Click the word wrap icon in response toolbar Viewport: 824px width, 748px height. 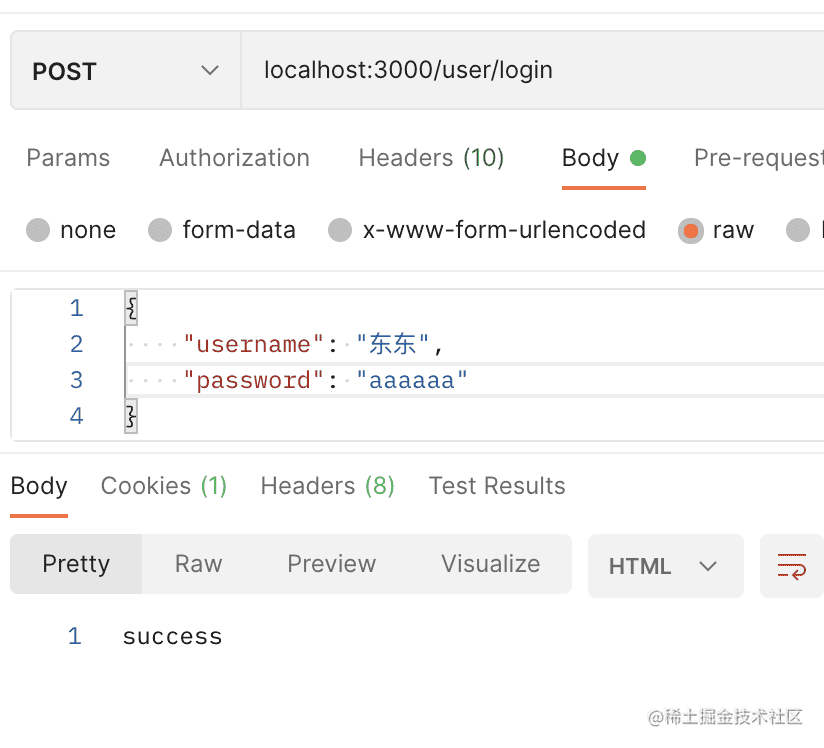791,566
